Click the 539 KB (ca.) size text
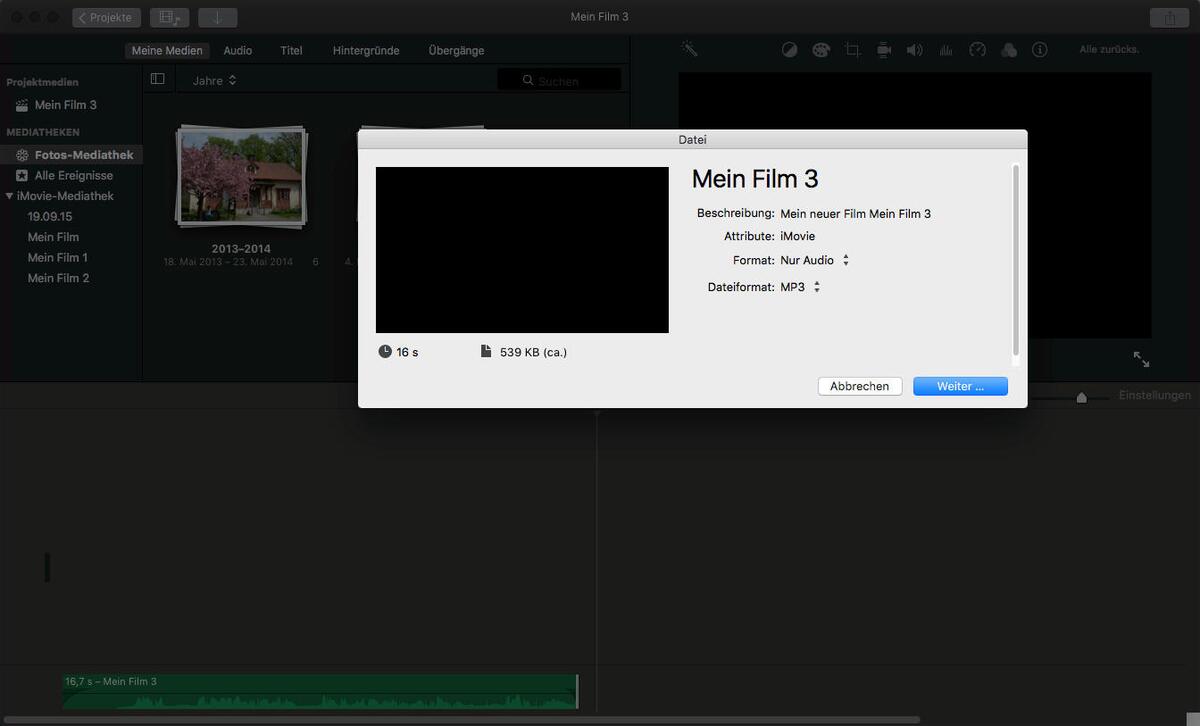 click(533, 352)
